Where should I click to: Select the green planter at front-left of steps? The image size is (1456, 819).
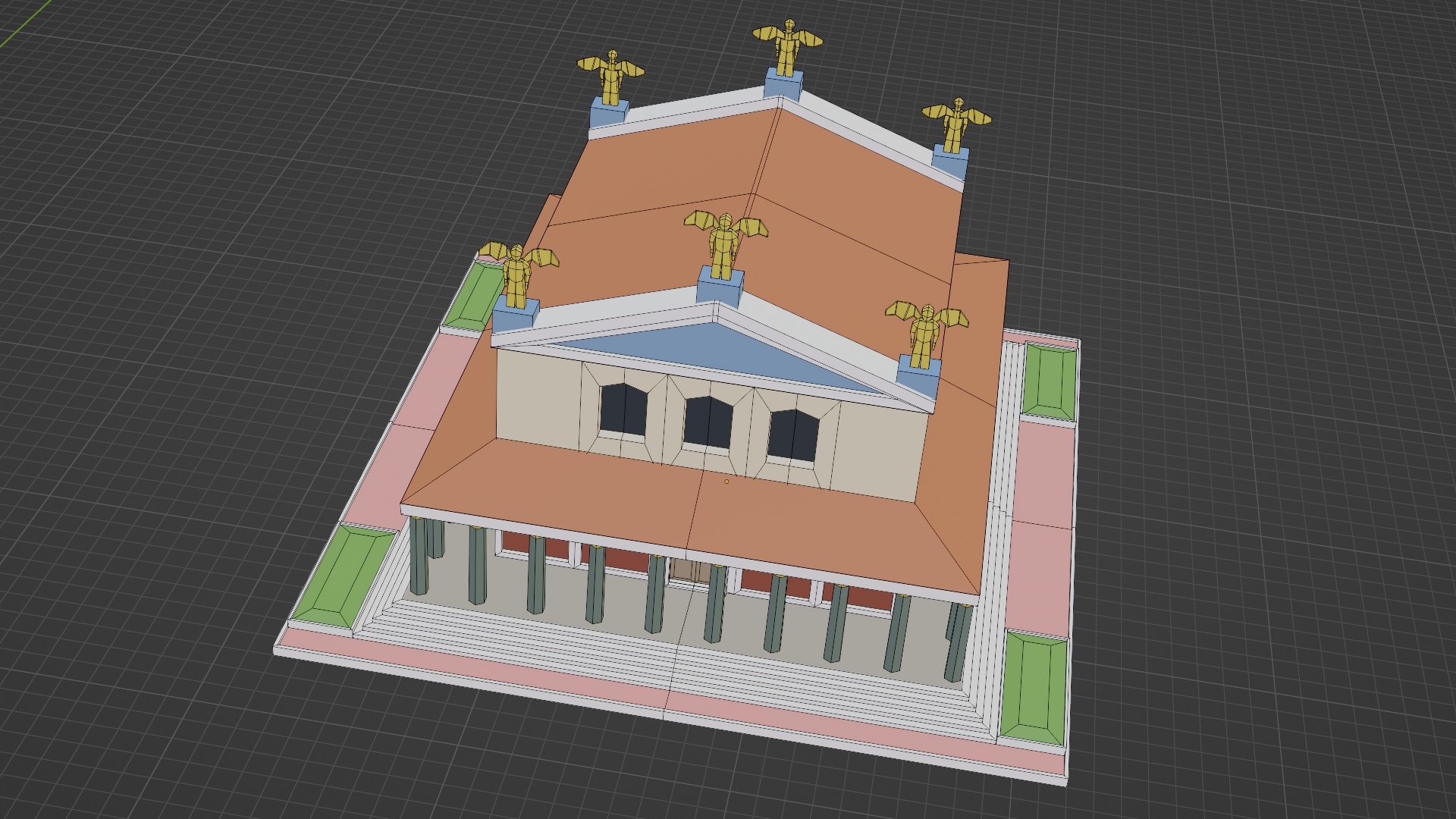pyautogui.click(x=344, y=576)
